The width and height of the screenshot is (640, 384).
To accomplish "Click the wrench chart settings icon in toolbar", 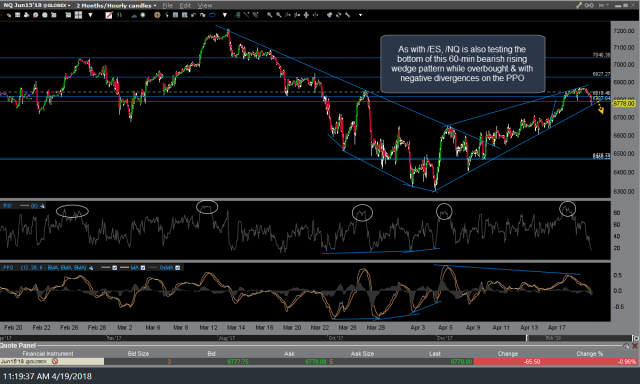I will pos(347,15).
